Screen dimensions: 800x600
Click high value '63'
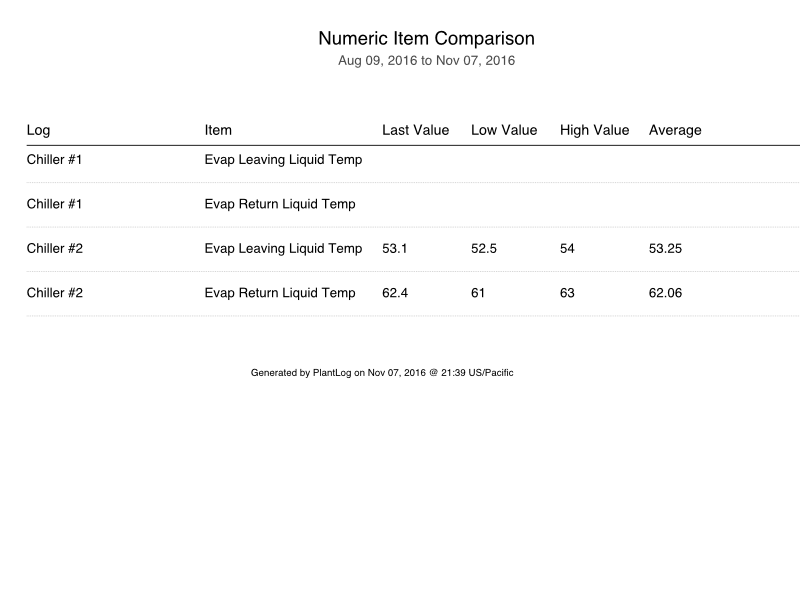[x=567, y=293]
